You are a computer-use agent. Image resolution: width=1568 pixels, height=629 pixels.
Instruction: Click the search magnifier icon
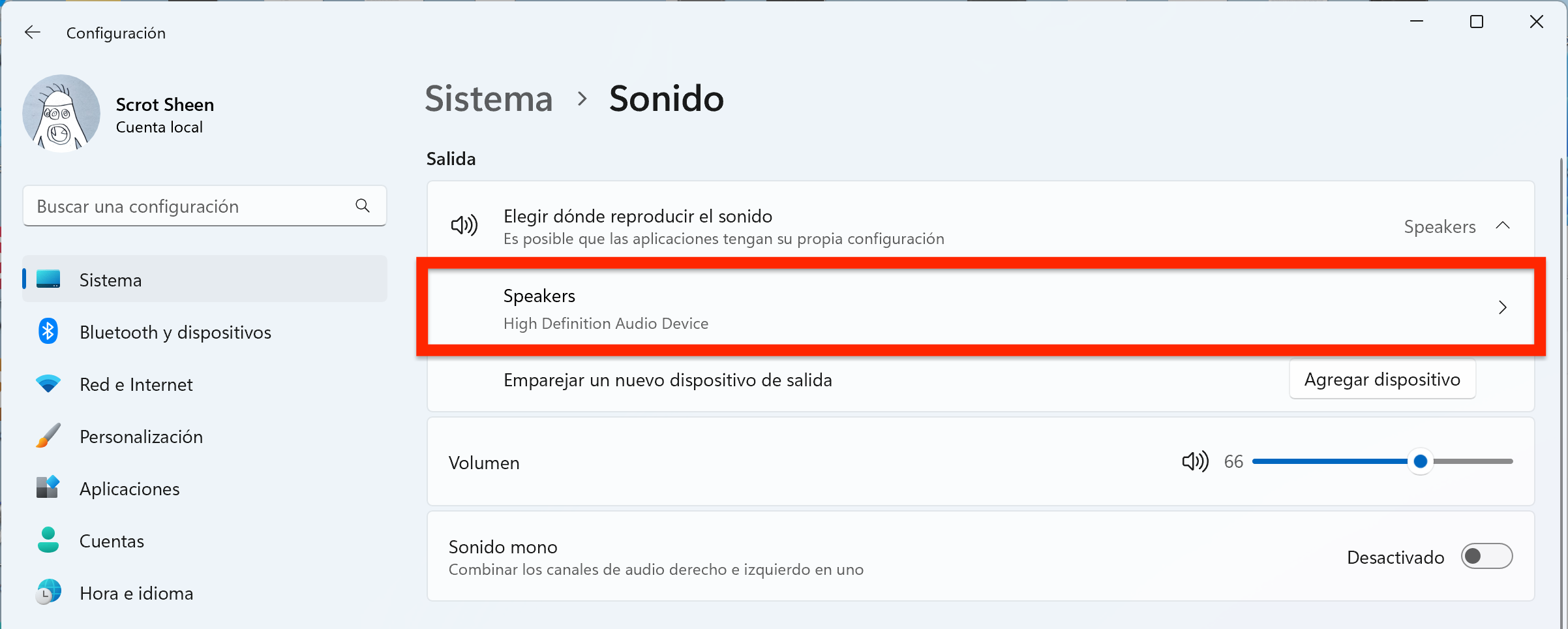tap(363, 206)
